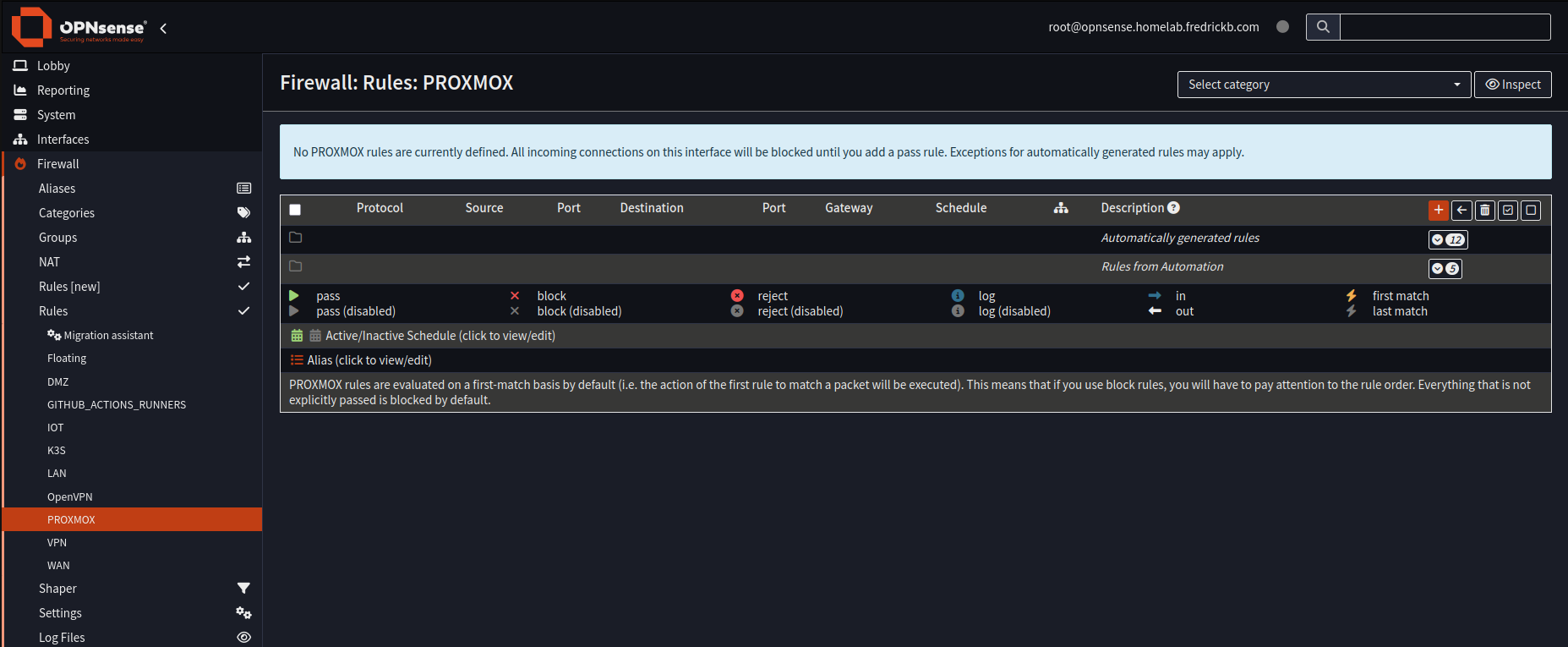Expand the automatically generated rules list
Image resolution: width=1568 pixels, height=647 pixels.
click(x=1447, y=239)
